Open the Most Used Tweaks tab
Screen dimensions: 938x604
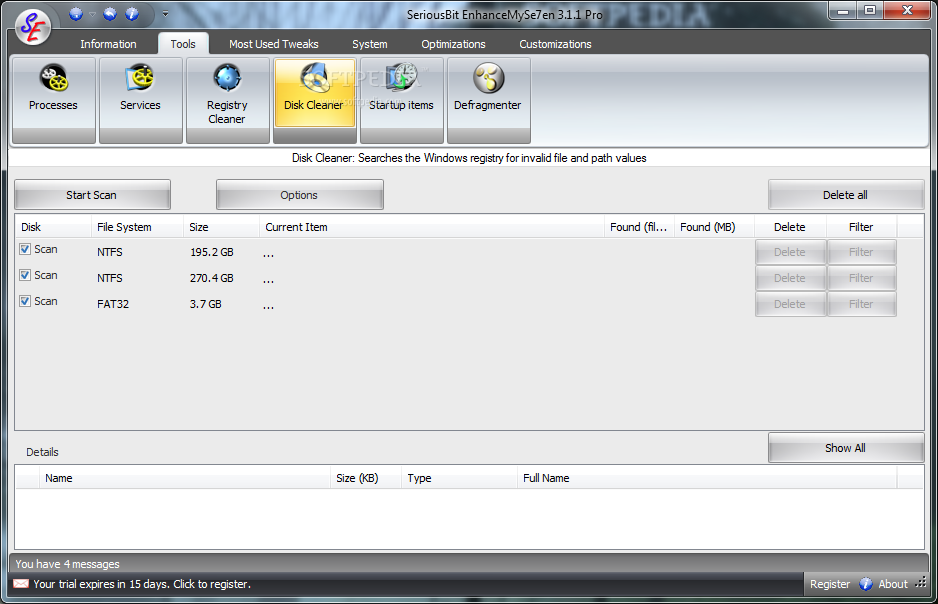coord(273,44)
